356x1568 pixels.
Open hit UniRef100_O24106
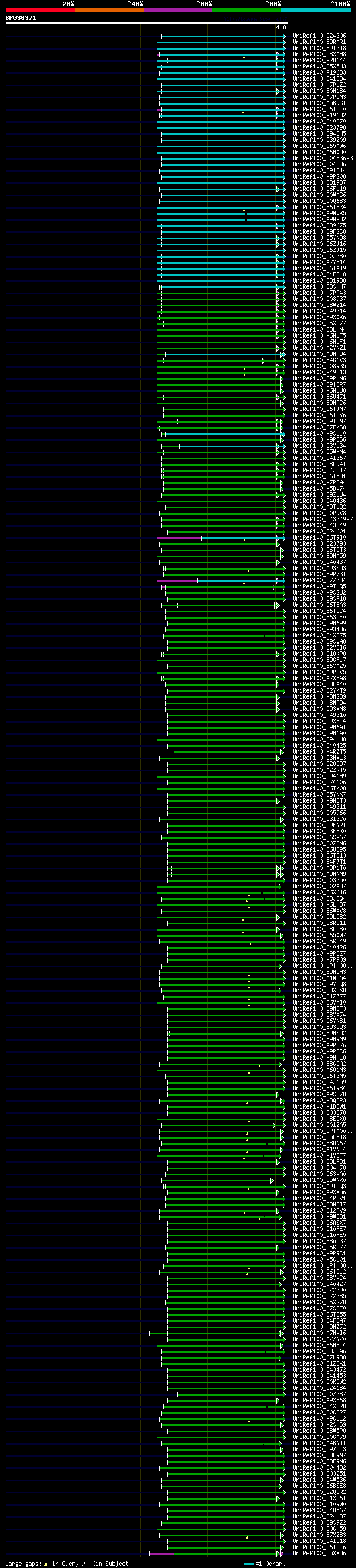(x=319, y=782)
